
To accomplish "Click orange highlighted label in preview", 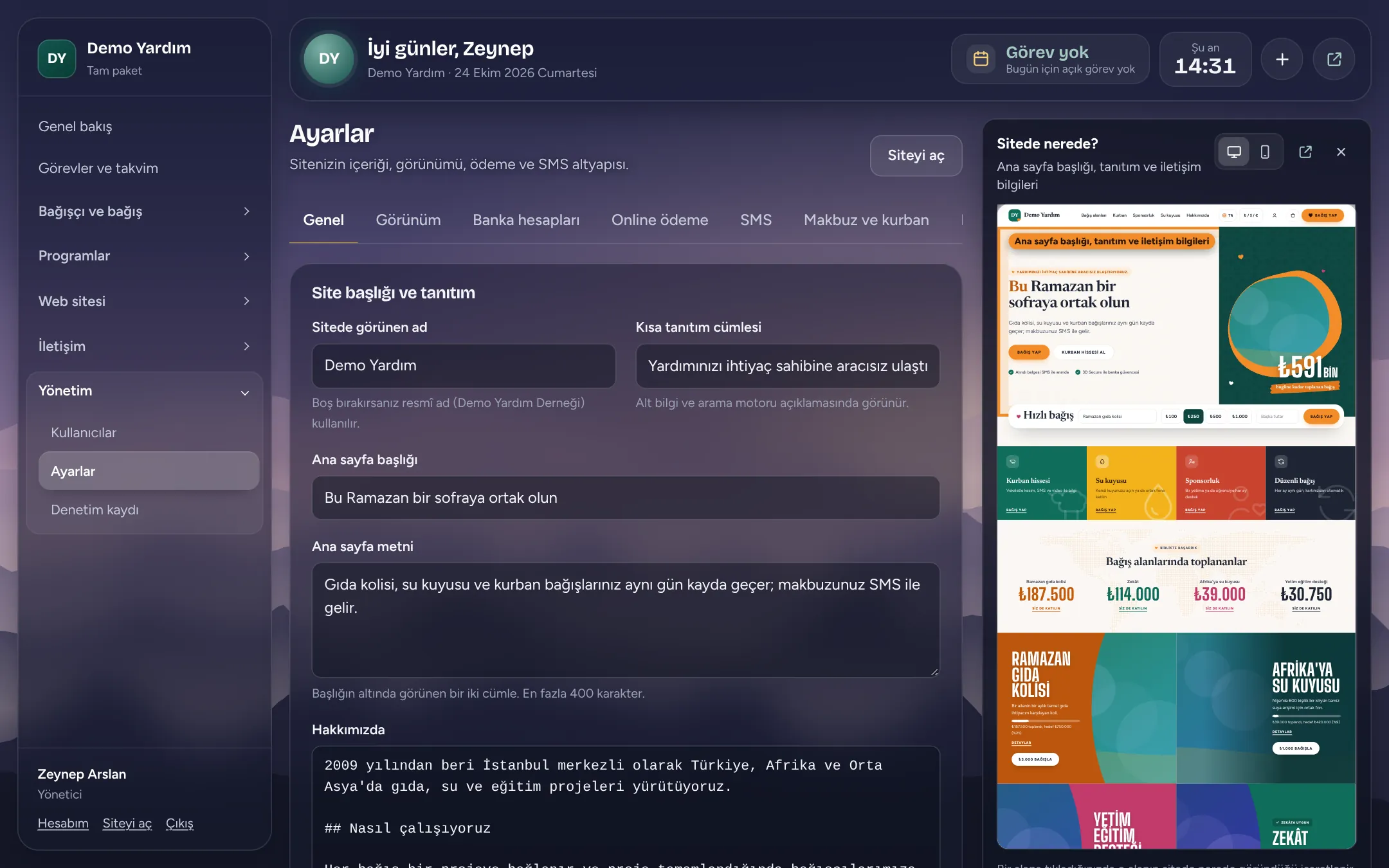I will click(1111, 241).
